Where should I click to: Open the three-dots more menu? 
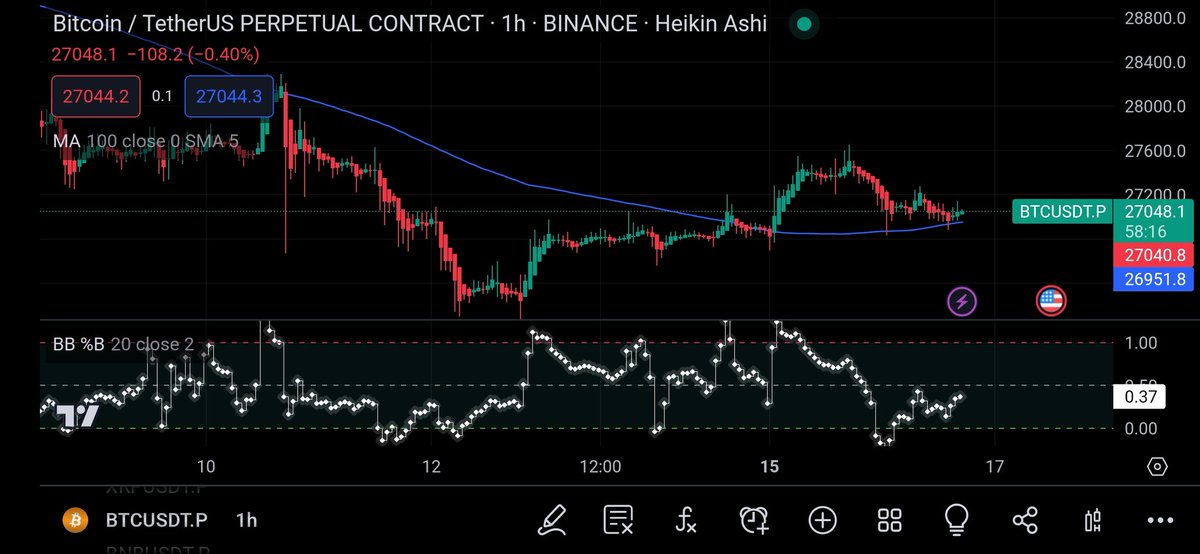click(1160, 520)
